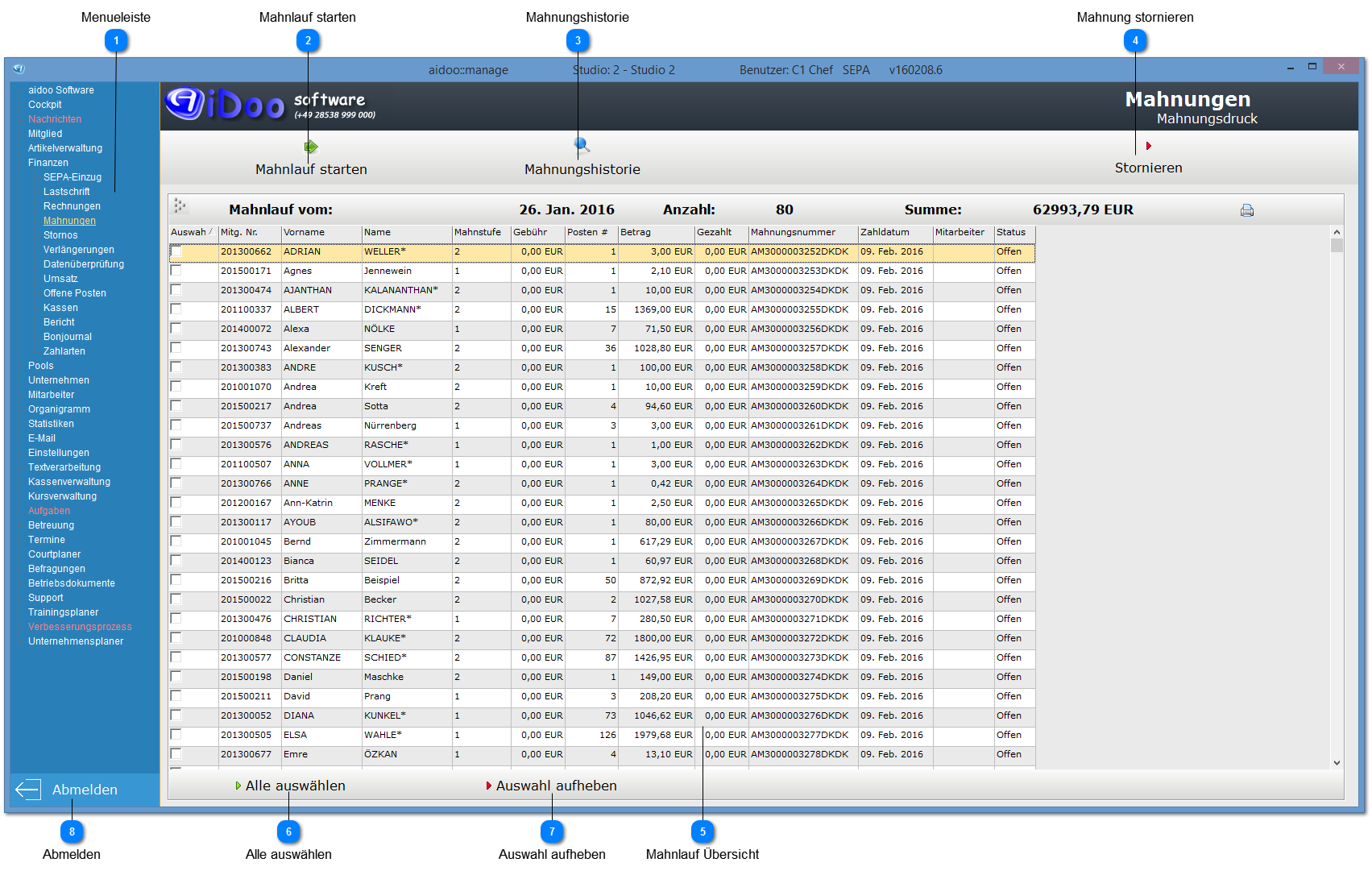Click the cell '1979,68 EUR'
This screenshot has width=1372, height=875.
coord(656,735)
